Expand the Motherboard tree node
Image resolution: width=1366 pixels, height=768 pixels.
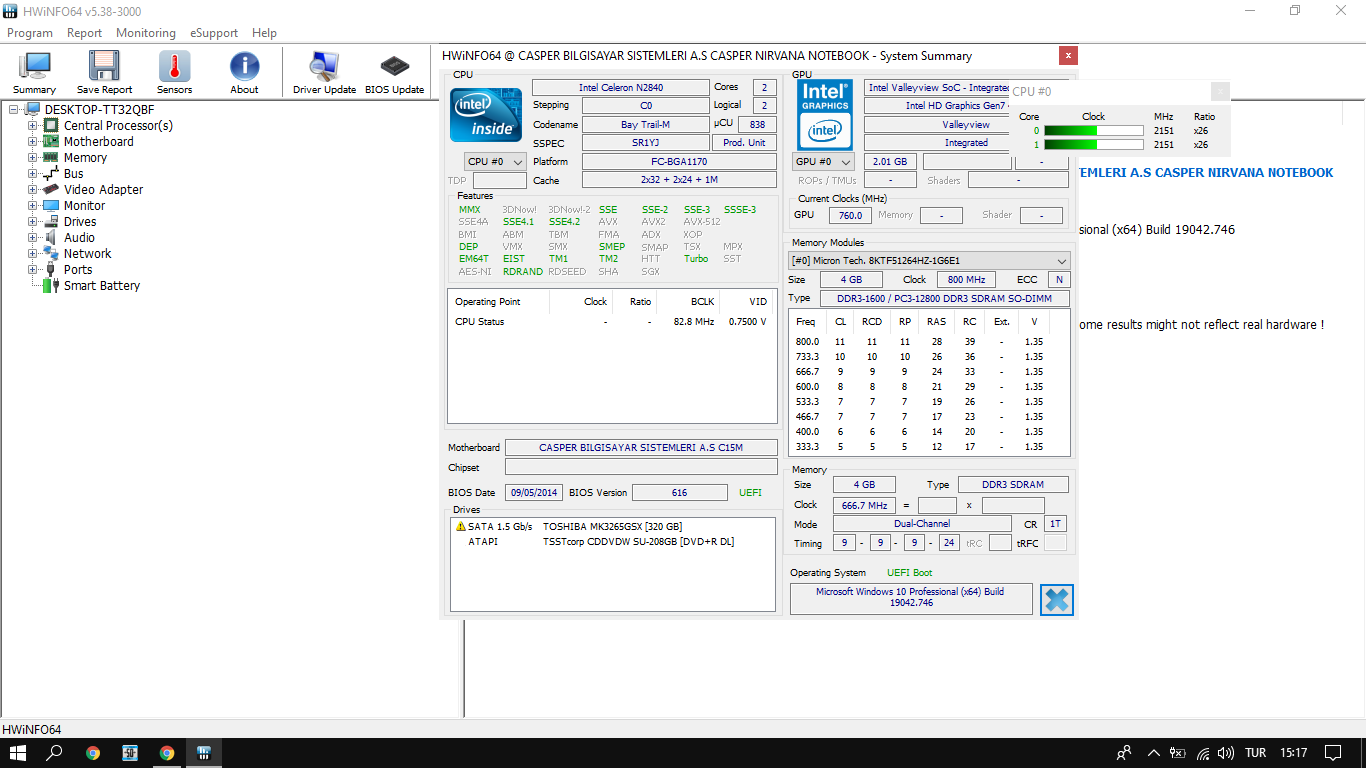33,142
